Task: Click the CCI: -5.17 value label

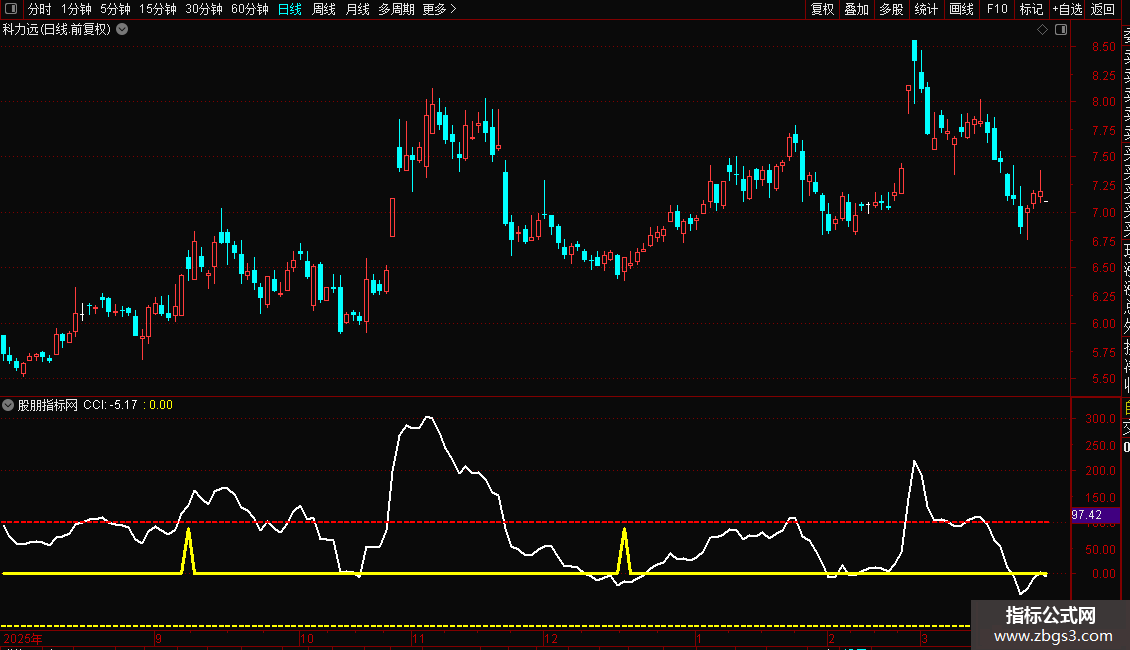Action: point(110,405)
